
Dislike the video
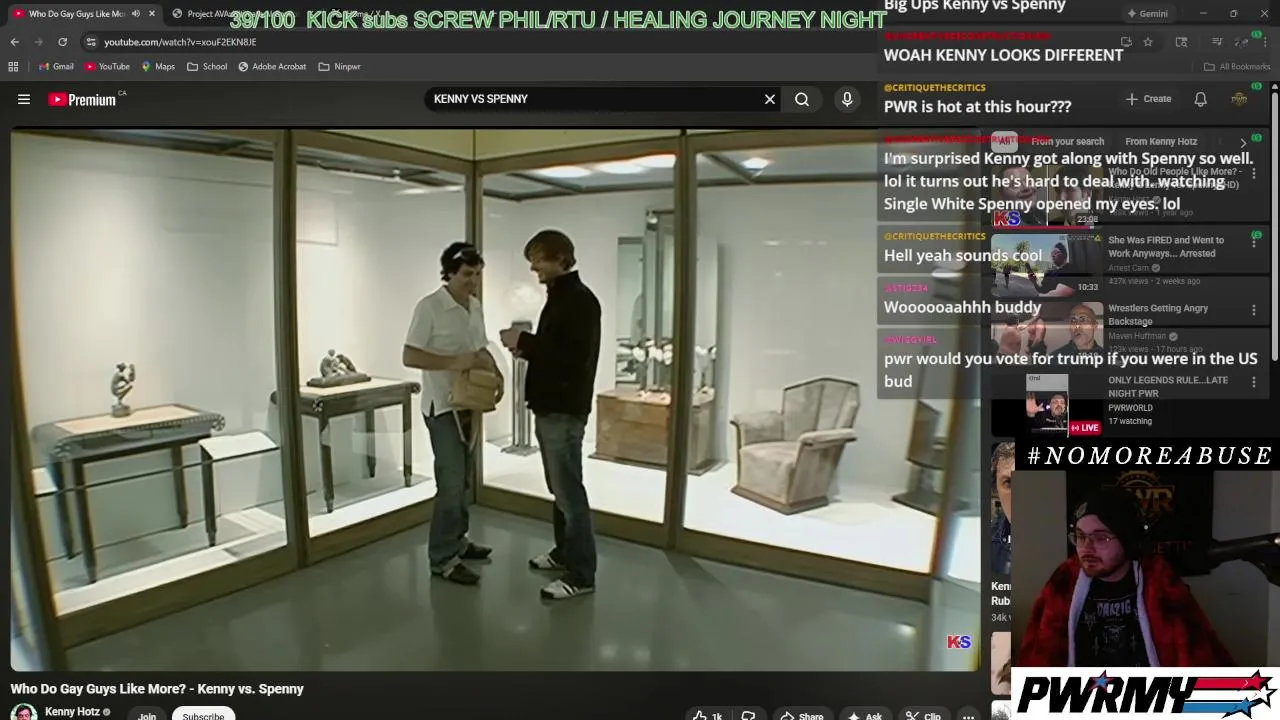click(x=748, y=715)
